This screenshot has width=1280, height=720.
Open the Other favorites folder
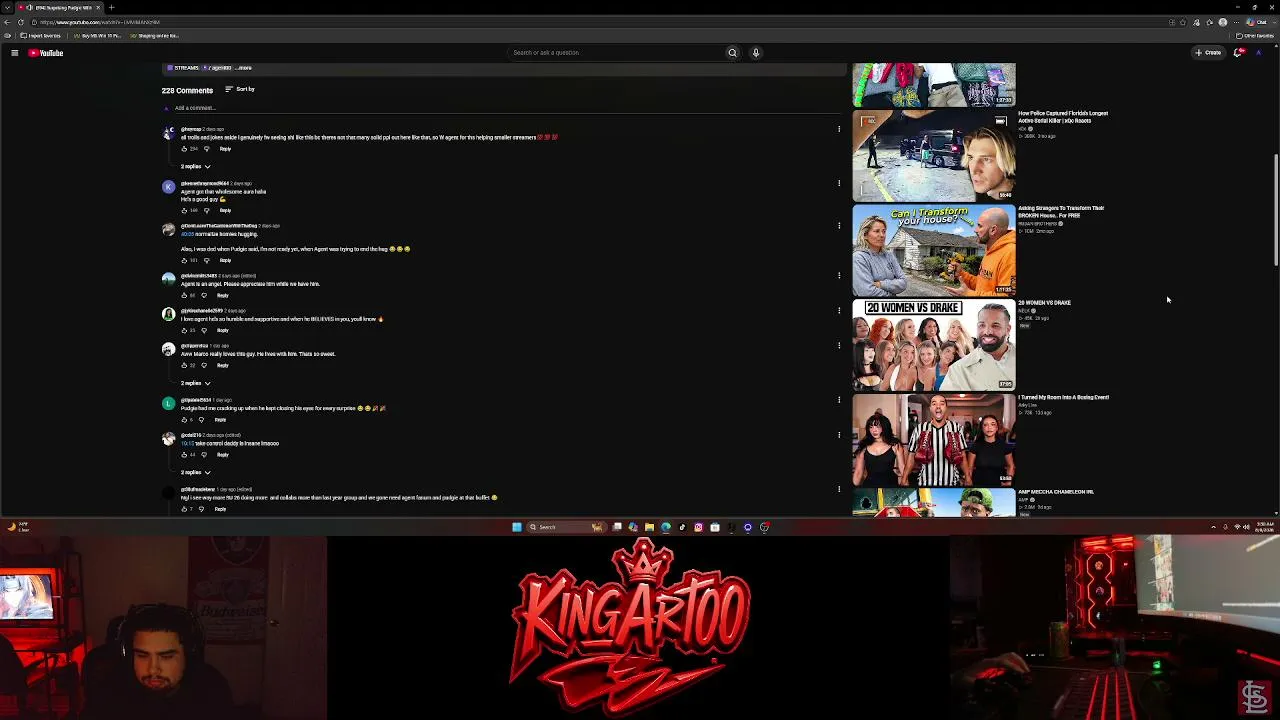[x=1256, y=36]
